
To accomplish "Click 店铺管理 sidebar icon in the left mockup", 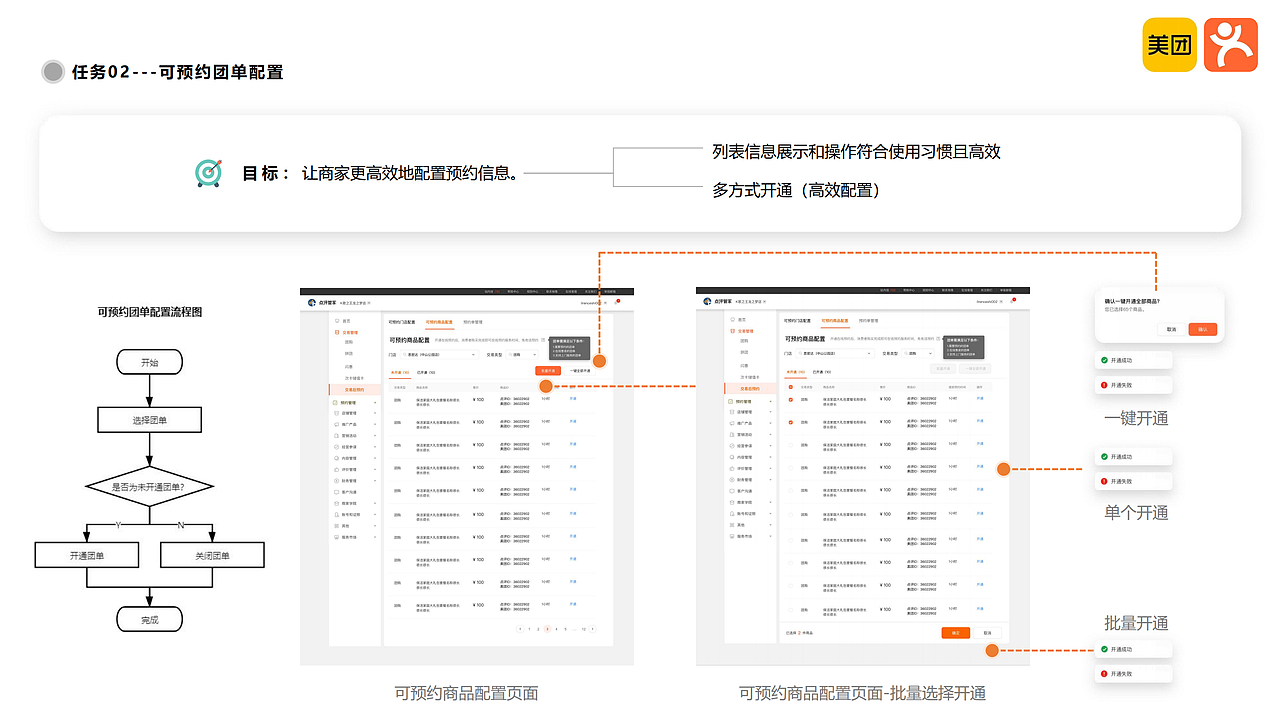I will (337, 413).
